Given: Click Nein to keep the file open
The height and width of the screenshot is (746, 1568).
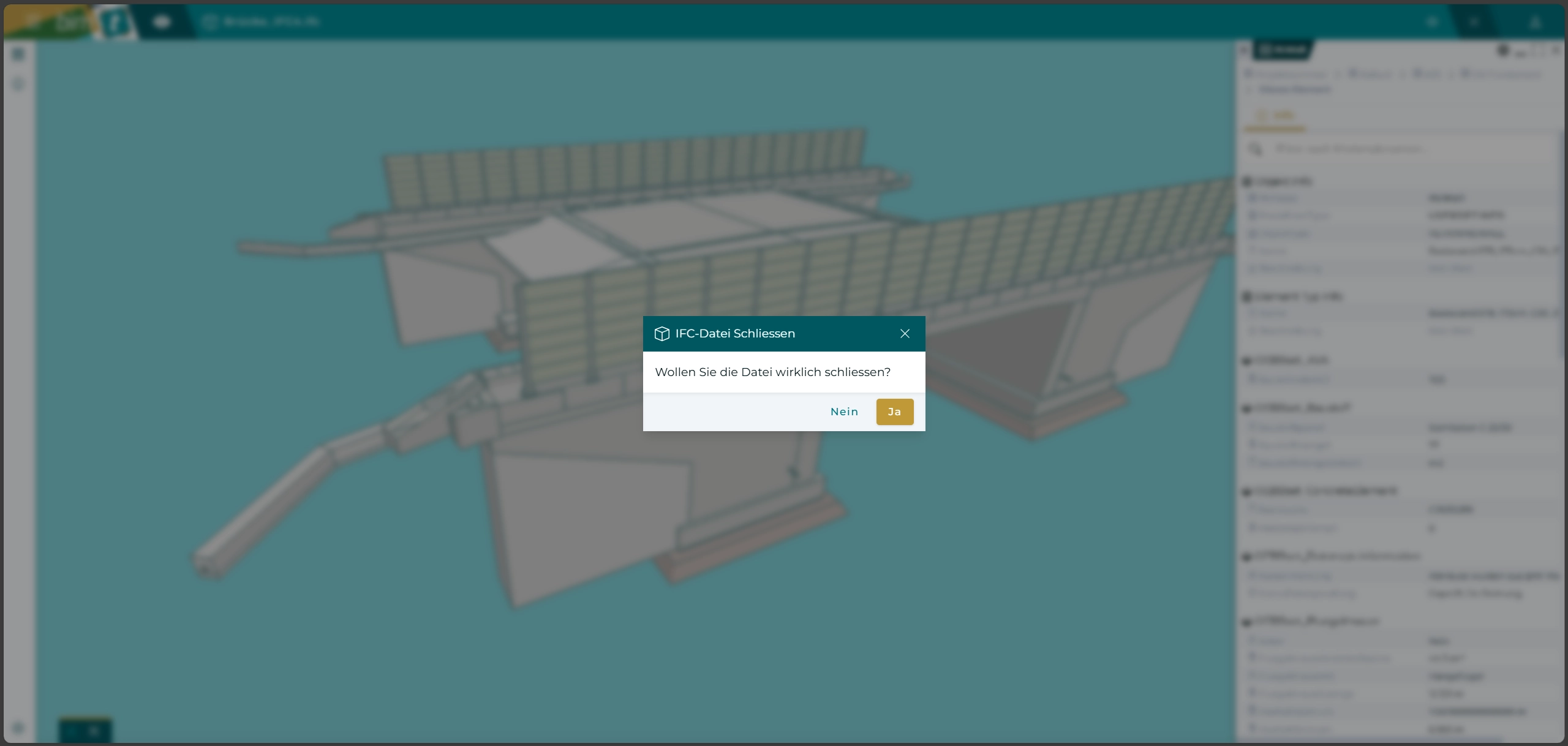Looking at the screenshot, I should [844, 412].
